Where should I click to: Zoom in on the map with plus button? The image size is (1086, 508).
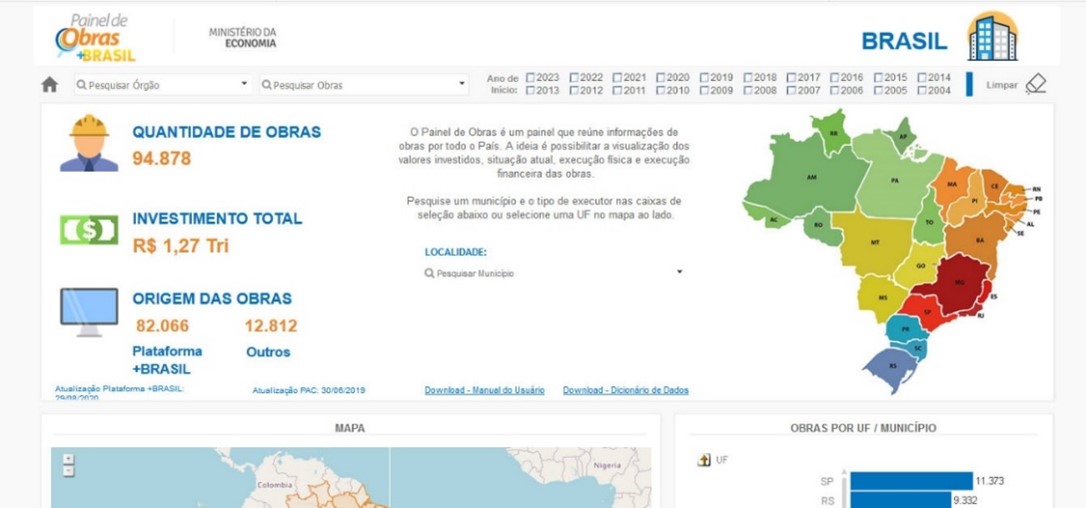pyautogui.click(x=68, y=460)
